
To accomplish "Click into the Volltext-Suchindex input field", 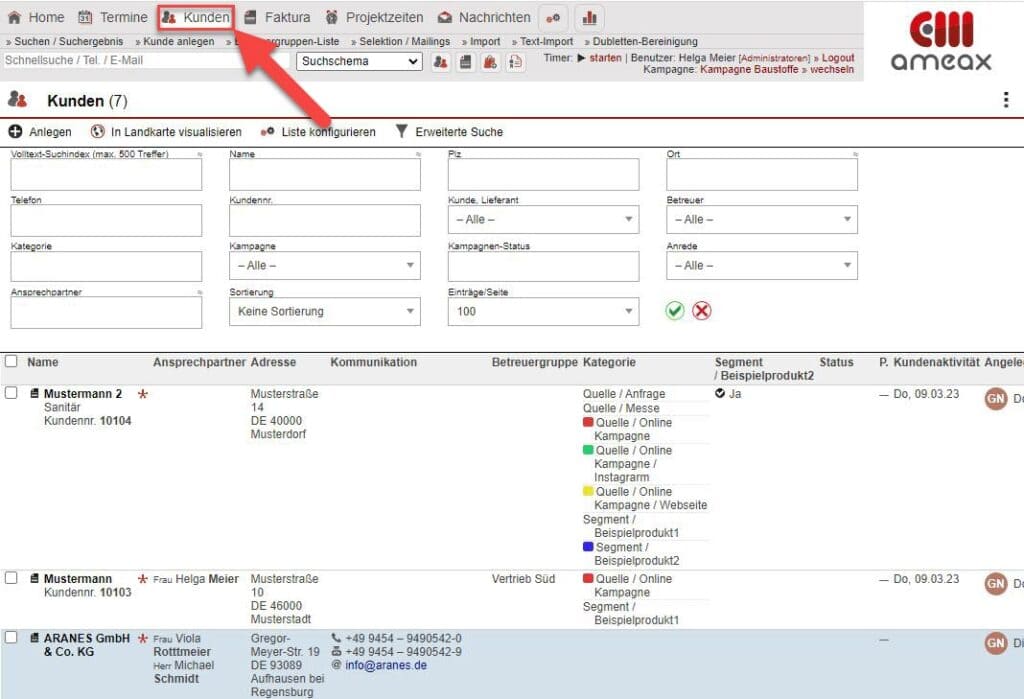I will coord(106,175).
